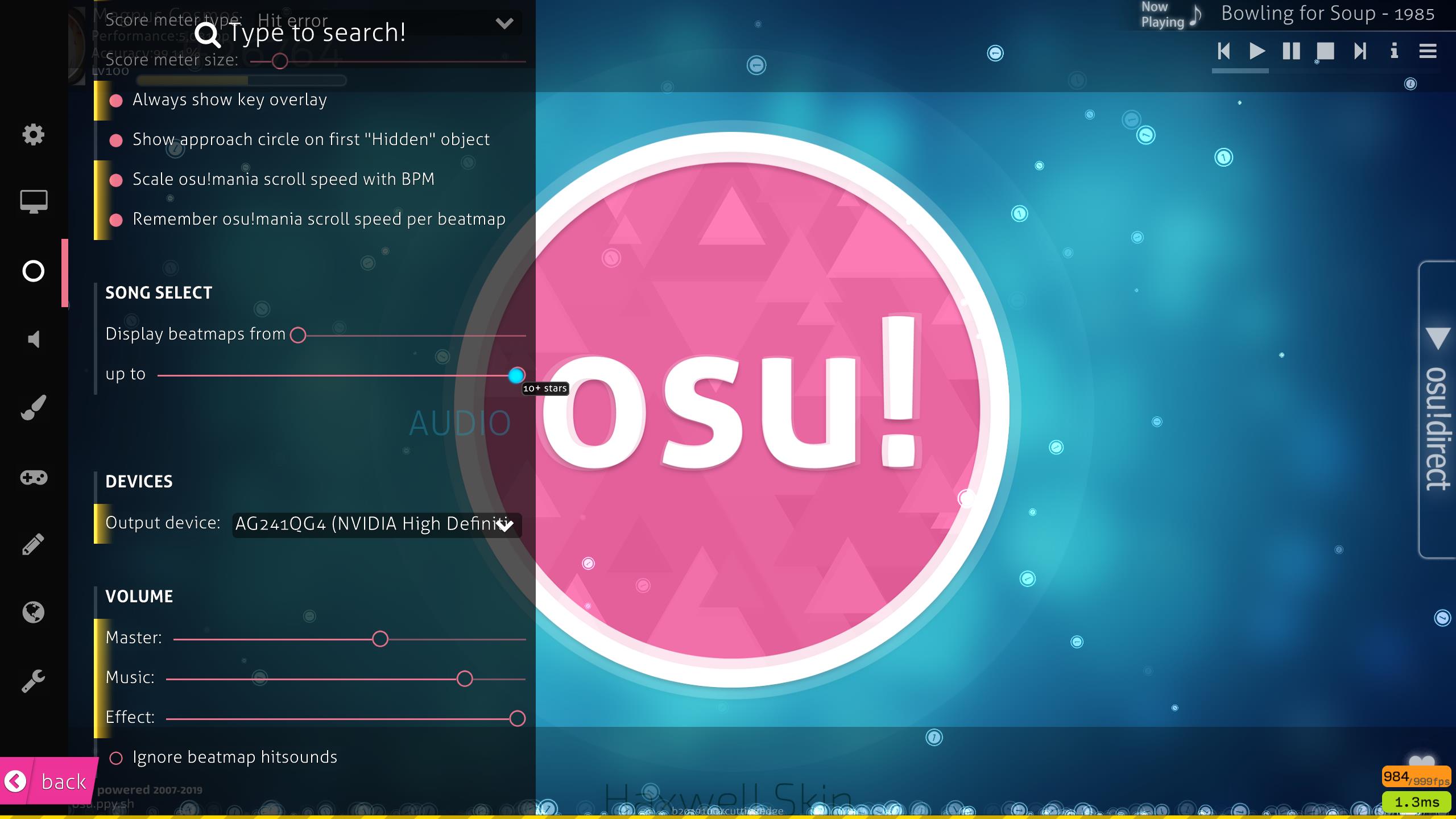Viewport: 1456px width, 819px height.
Task: Click the 1.3ms frame time display
Action: 1417,802
